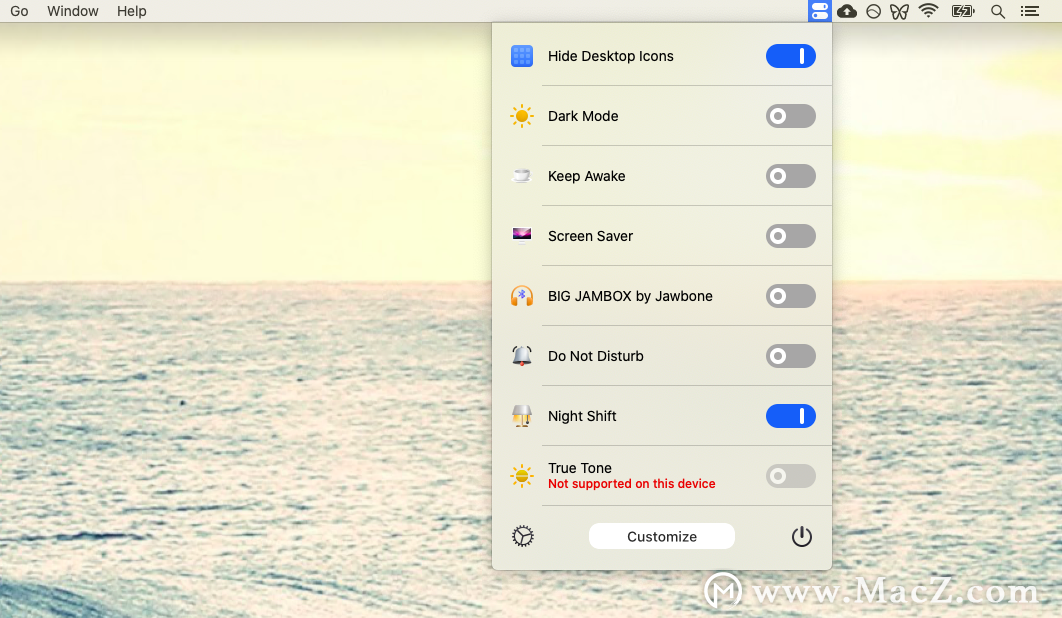
Task: Turn on the Keep Awake switch
Action: (x=790, y=176)
